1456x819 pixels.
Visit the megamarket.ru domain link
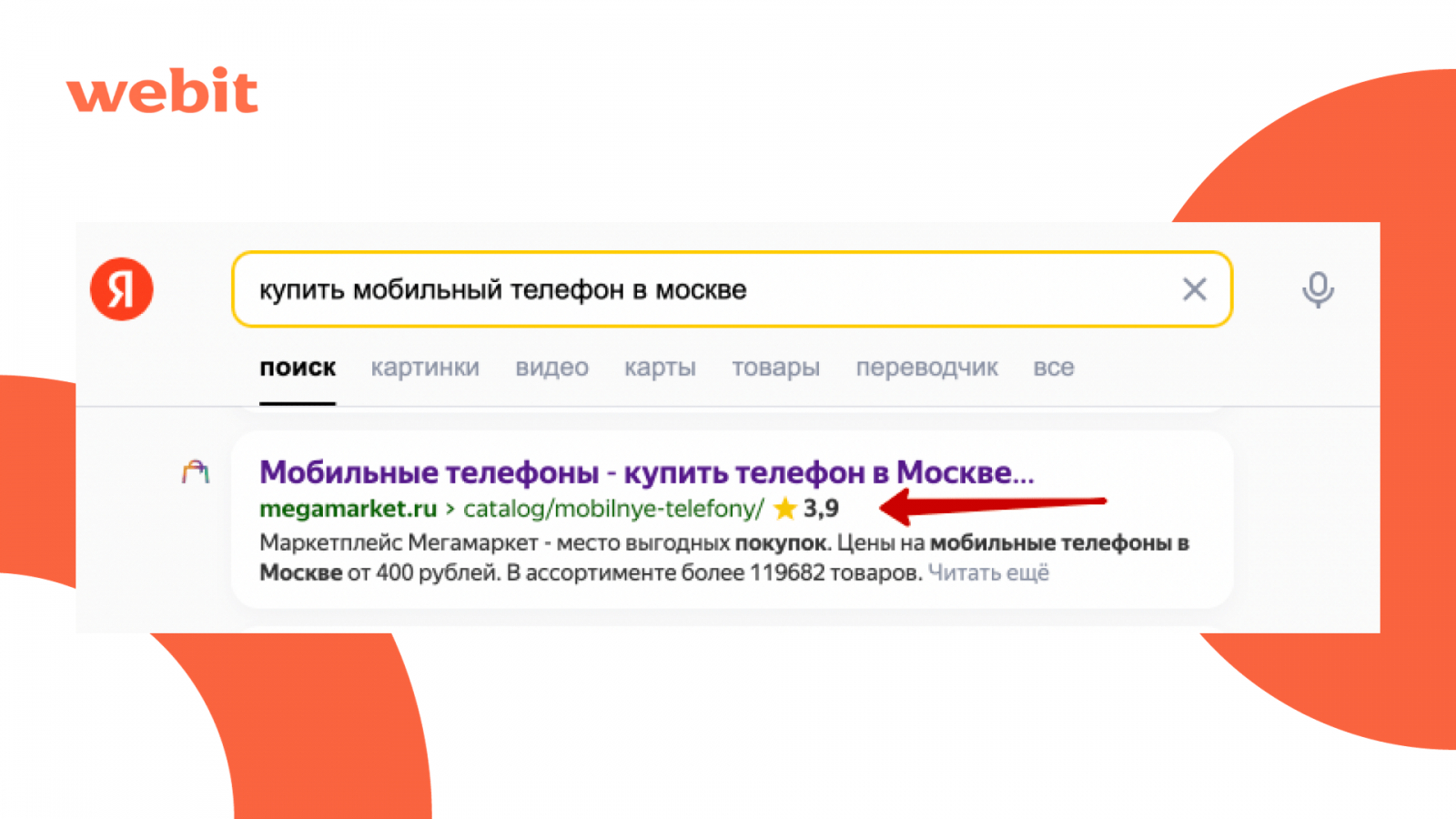[348, 508]
